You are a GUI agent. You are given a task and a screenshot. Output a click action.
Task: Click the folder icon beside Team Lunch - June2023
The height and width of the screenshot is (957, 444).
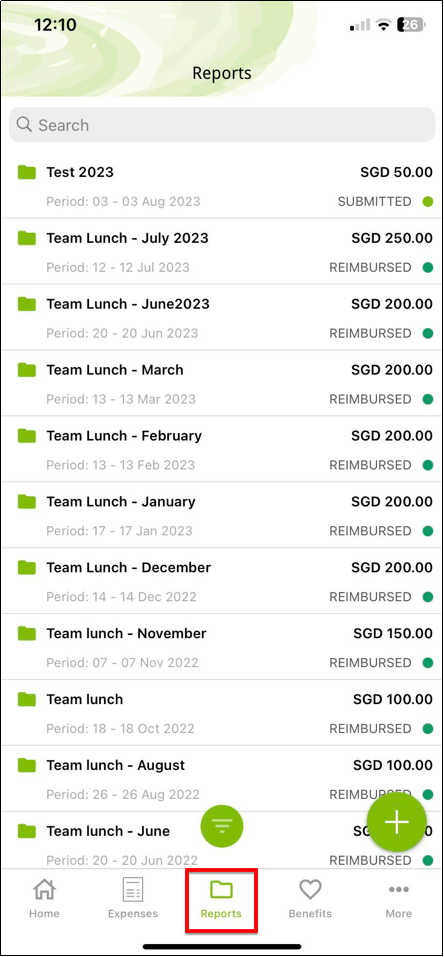click(27, 303)
